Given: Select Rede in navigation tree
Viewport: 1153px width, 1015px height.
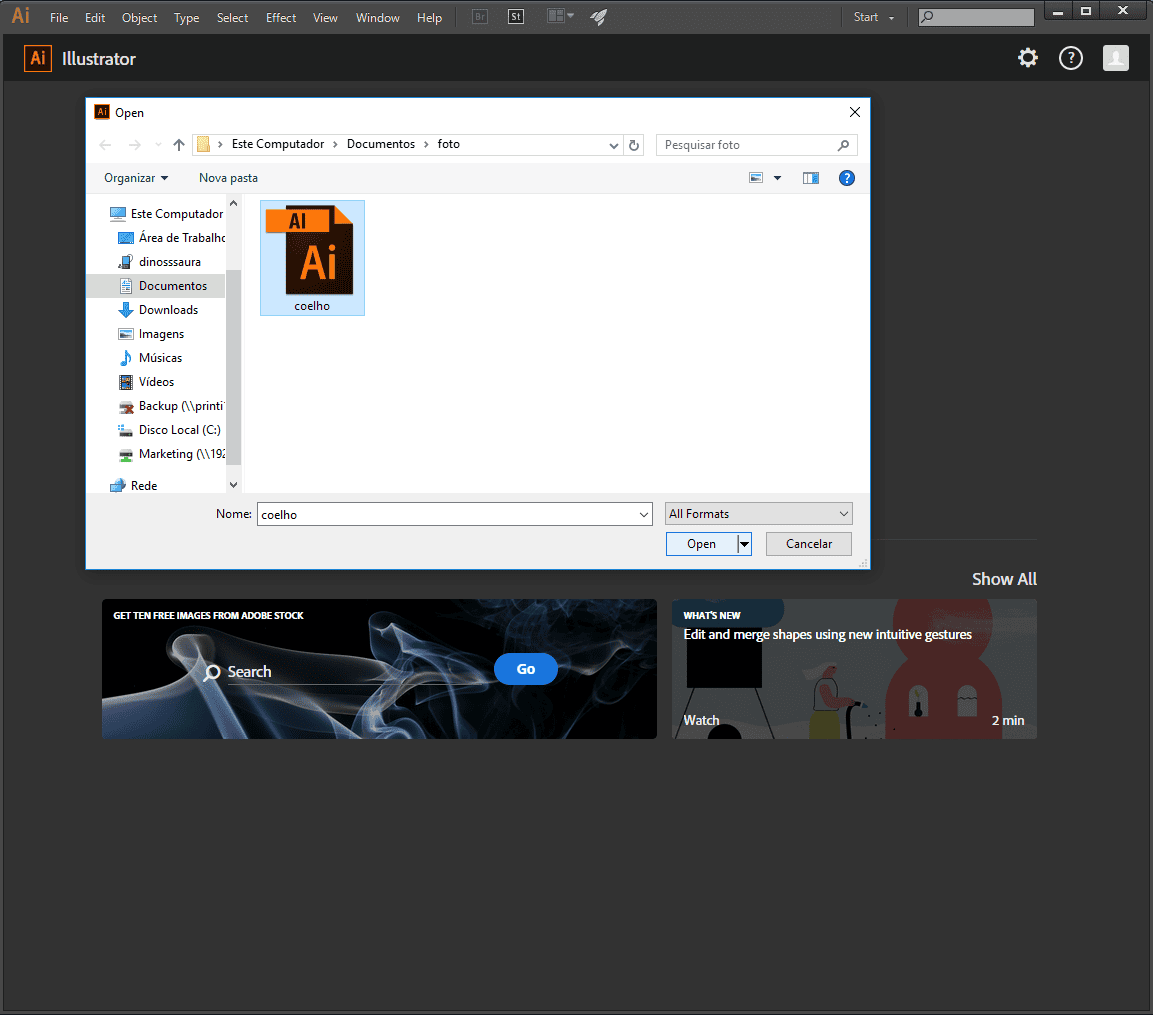Looking at the screenshot, I should pyautogui.click(x=133, y=485).
